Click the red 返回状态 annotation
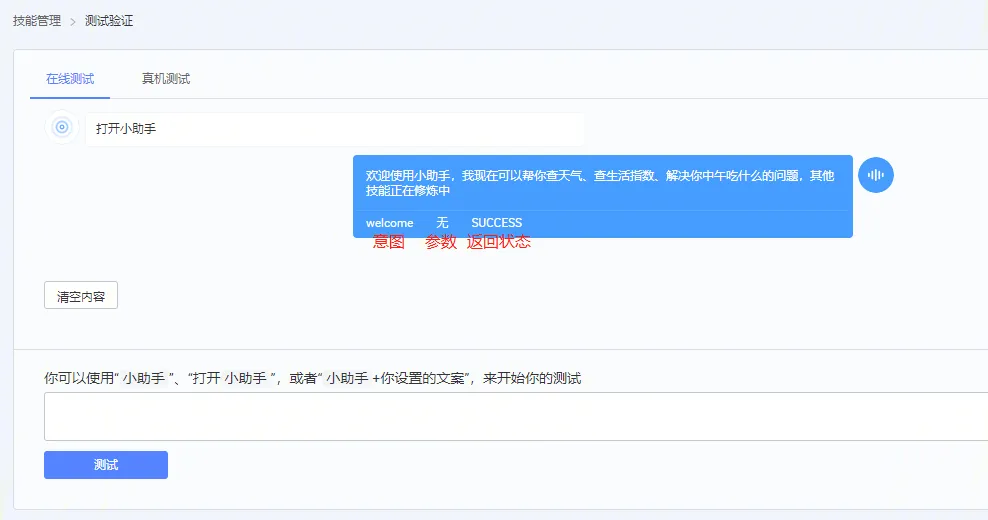988x520 pixels. 498,242
